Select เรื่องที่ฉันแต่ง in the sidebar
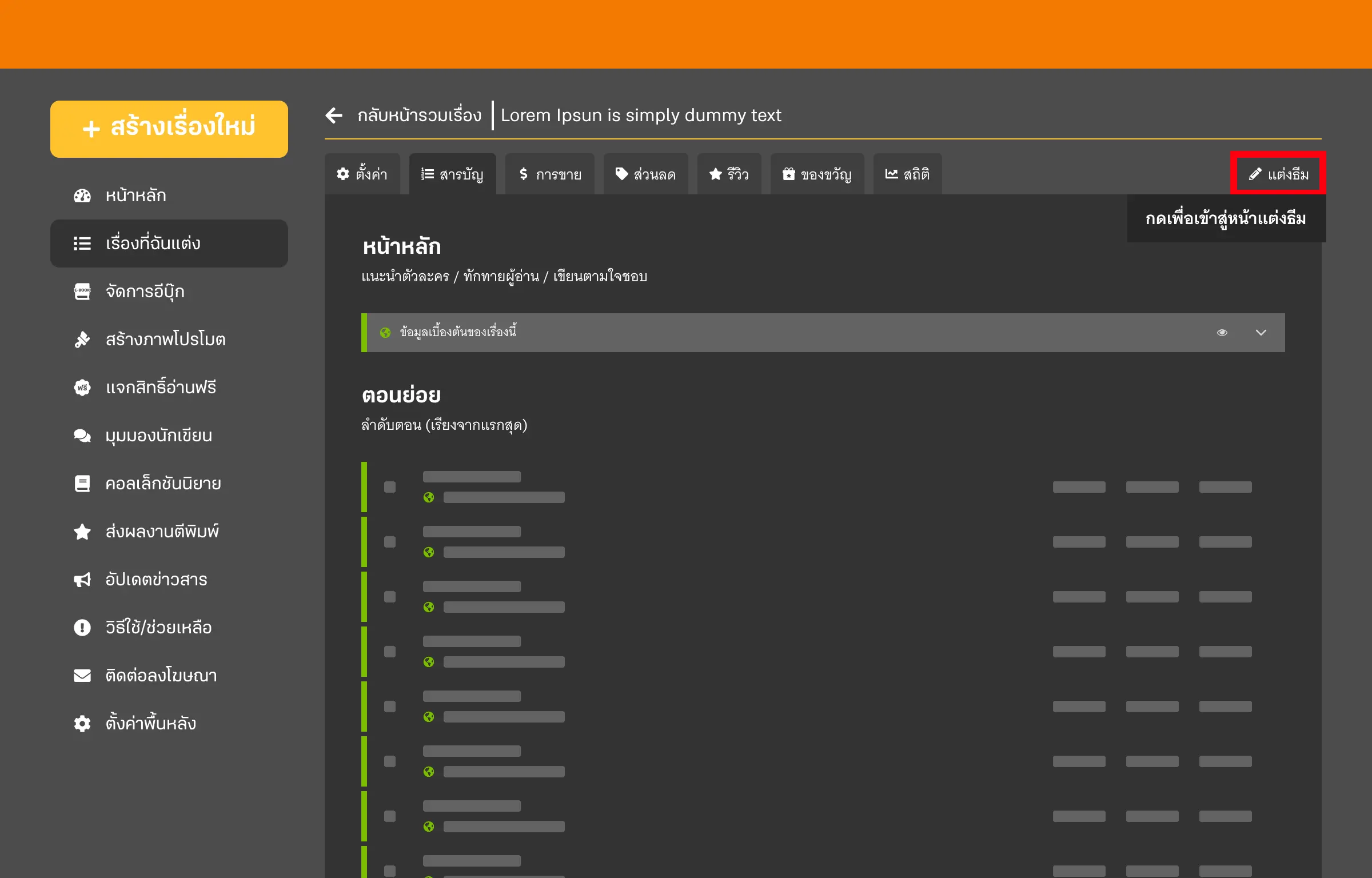 pos(169,244)
